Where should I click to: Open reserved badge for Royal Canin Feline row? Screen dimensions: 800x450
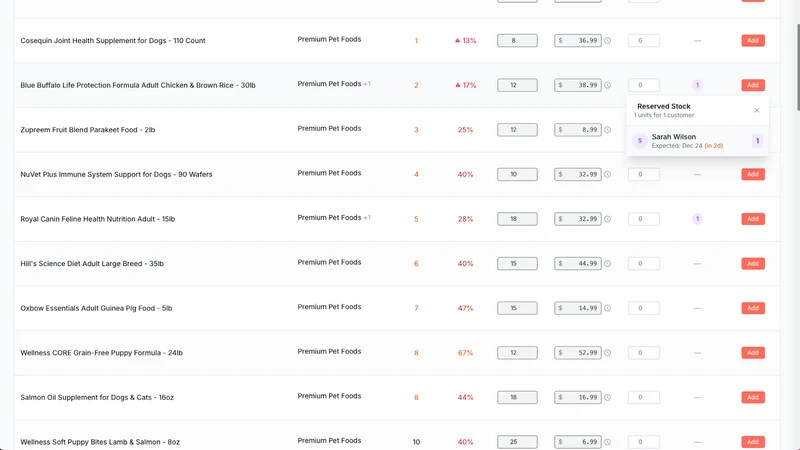[x=697, y=219]
